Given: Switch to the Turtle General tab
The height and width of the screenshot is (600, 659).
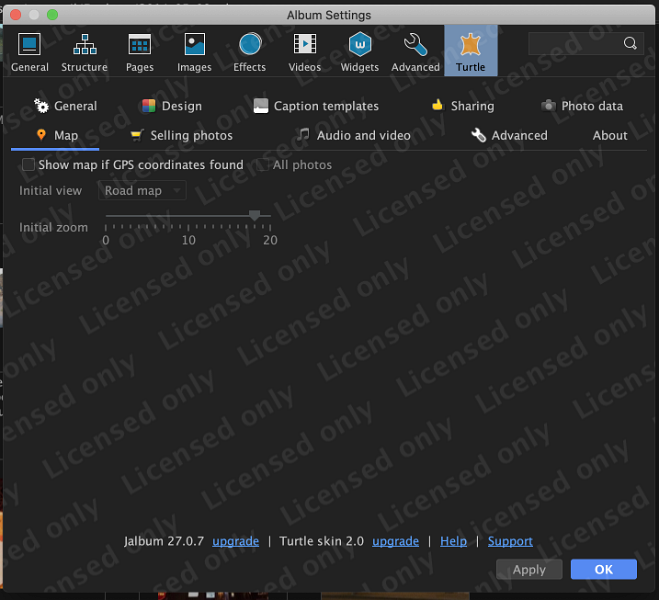Looking at the screenshot, I should coord(66,106).
